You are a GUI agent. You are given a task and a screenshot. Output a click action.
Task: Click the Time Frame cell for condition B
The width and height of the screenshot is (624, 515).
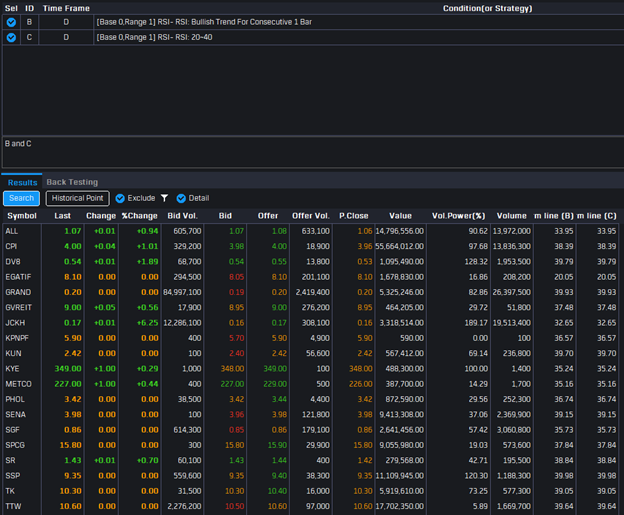(66, 21)
